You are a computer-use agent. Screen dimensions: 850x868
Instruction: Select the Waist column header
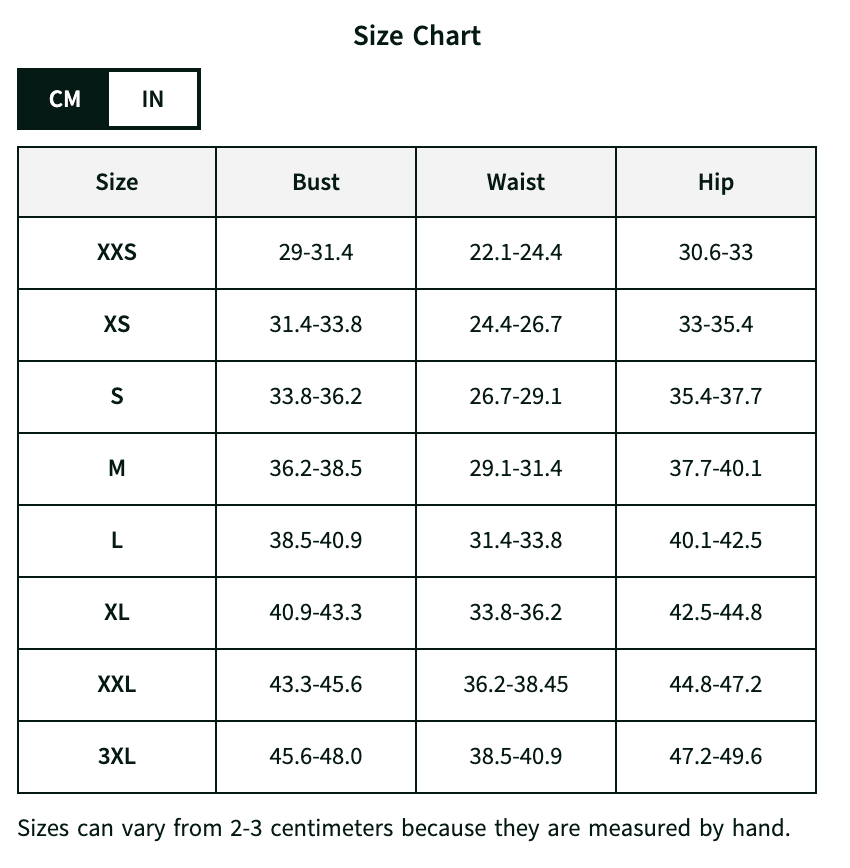pos(516,182)
